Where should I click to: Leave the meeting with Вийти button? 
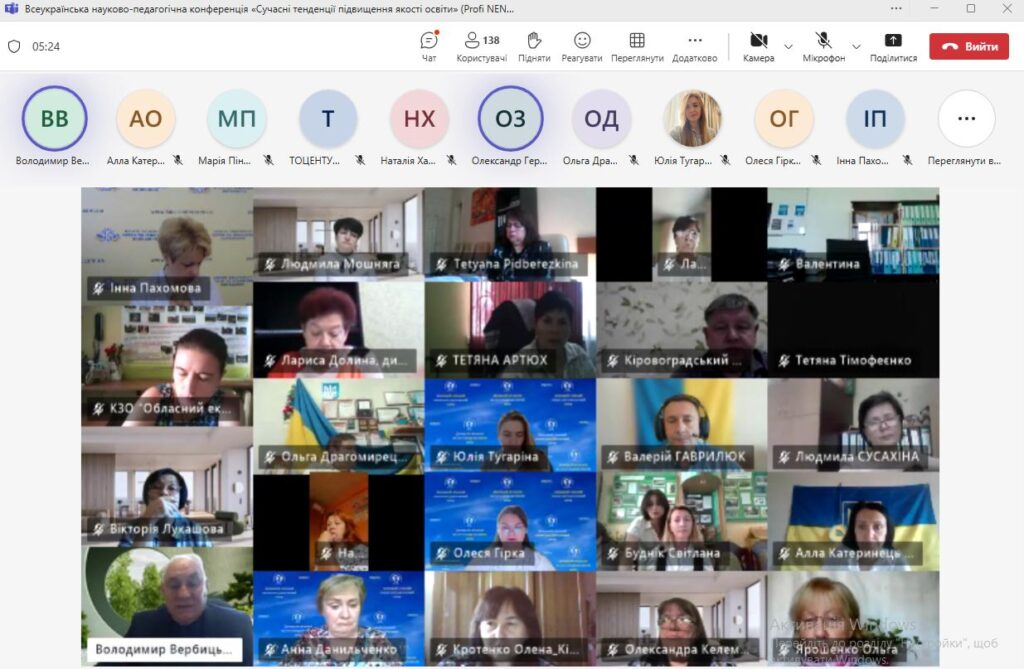[968, 47]
